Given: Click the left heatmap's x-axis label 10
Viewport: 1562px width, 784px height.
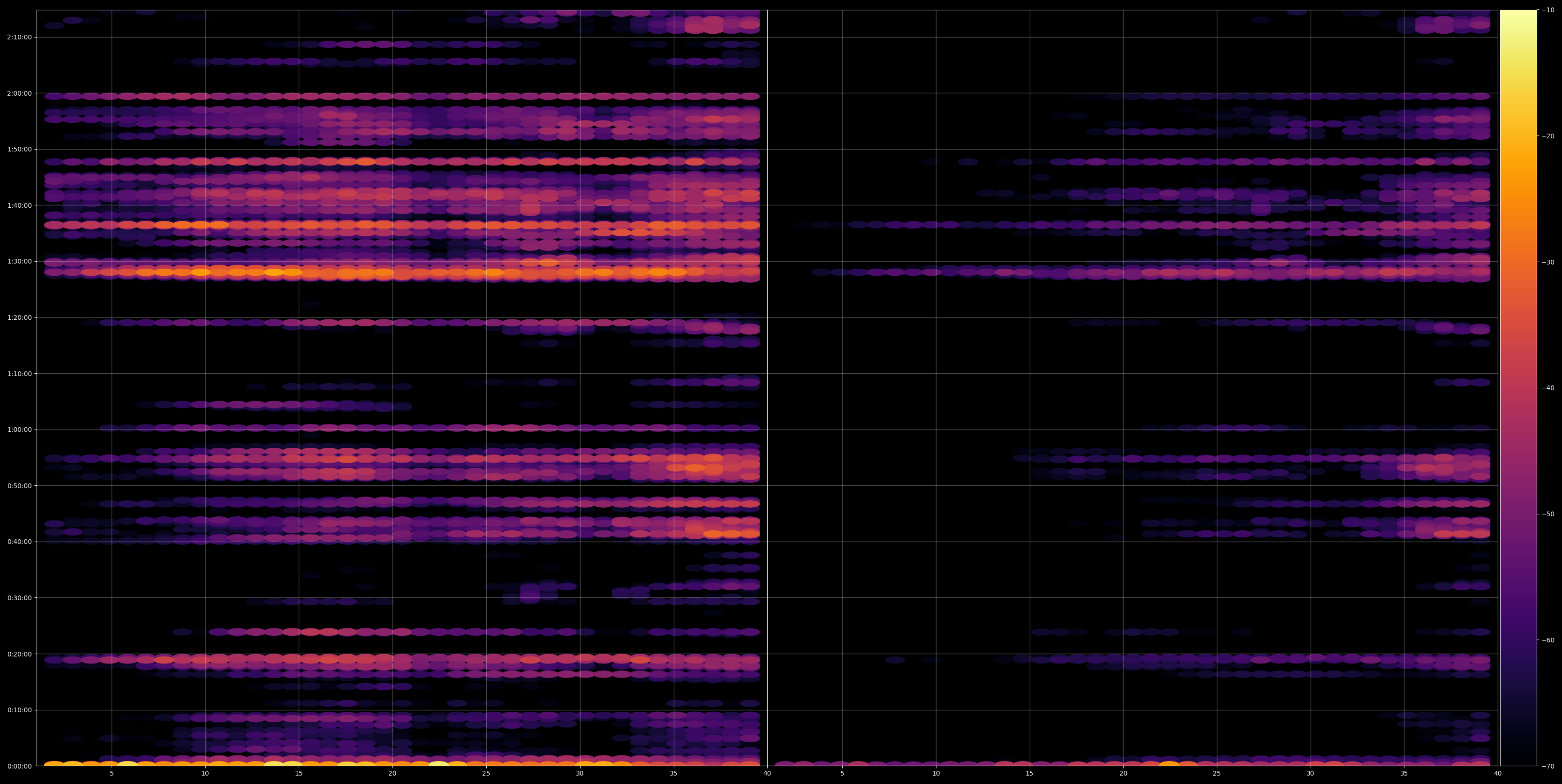Looking at the screenshot, I should click(205, 774).
